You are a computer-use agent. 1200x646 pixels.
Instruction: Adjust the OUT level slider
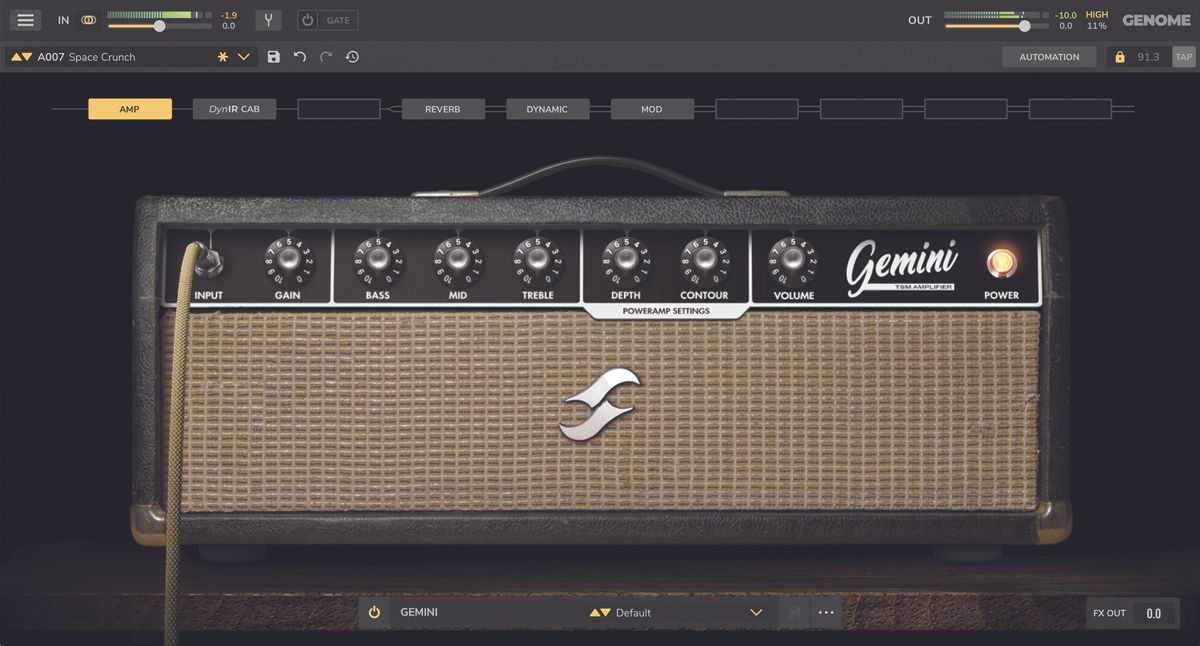[1024, 26]
